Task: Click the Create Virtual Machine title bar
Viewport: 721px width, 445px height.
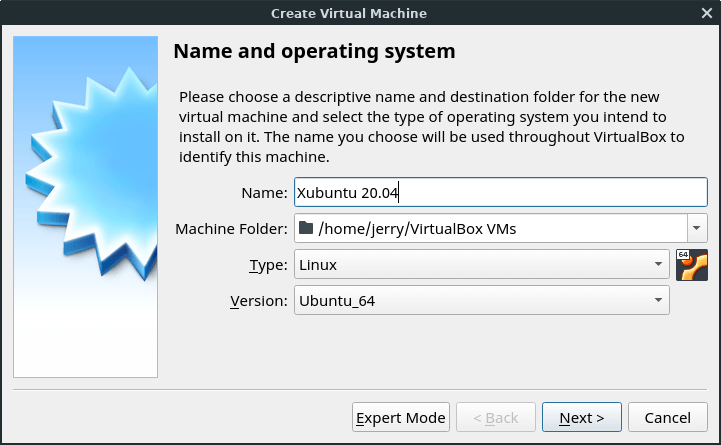Action: [x=360, y=13]
